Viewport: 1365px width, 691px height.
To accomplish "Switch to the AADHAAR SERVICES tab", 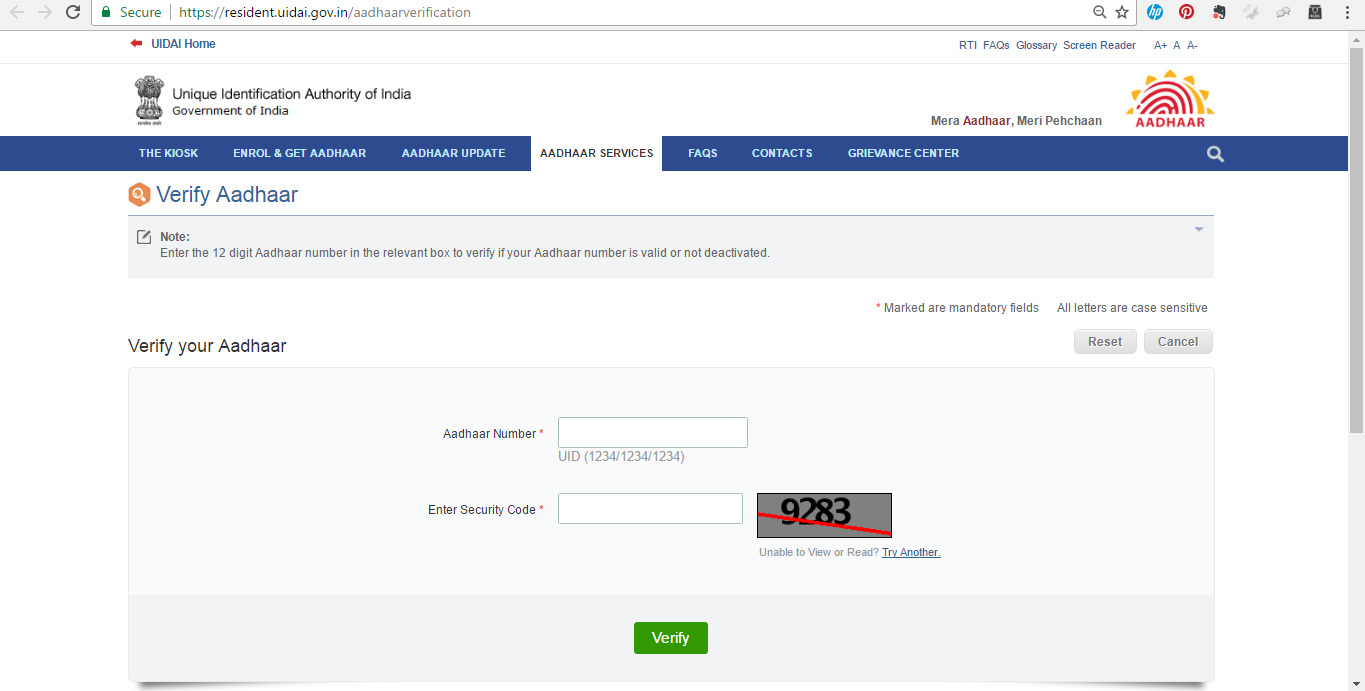I will [596, 153].
